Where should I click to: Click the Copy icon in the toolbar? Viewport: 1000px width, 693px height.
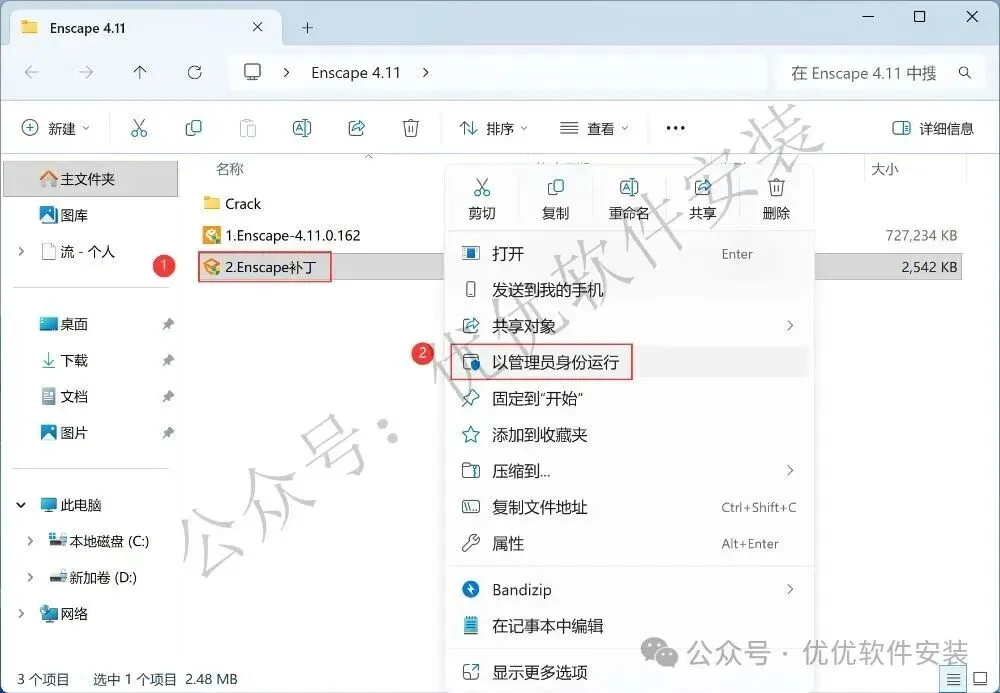[193, 128]
